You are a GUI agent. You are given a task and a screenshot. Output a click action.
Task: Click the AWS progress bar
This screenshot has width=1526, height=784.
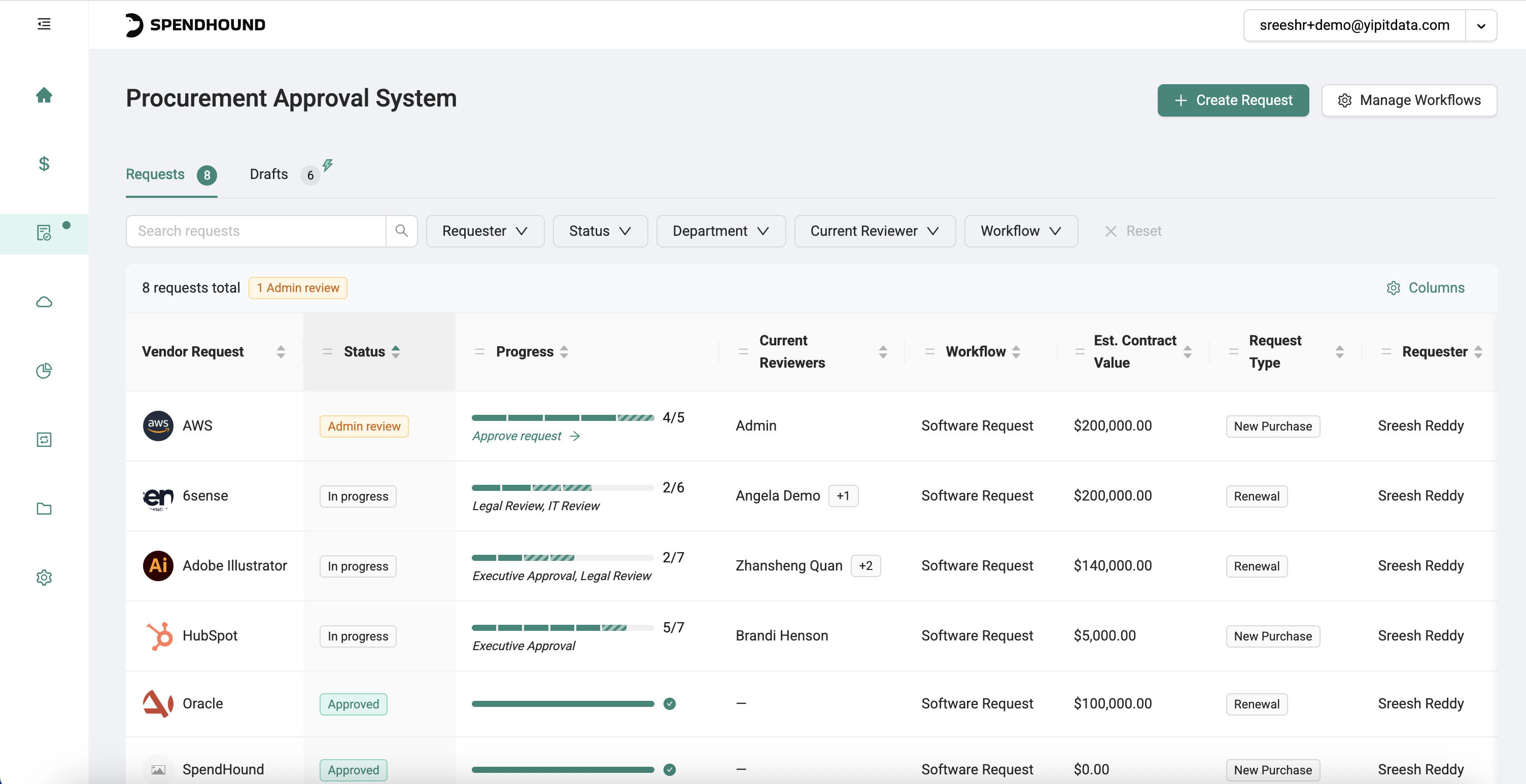(562, 417)
